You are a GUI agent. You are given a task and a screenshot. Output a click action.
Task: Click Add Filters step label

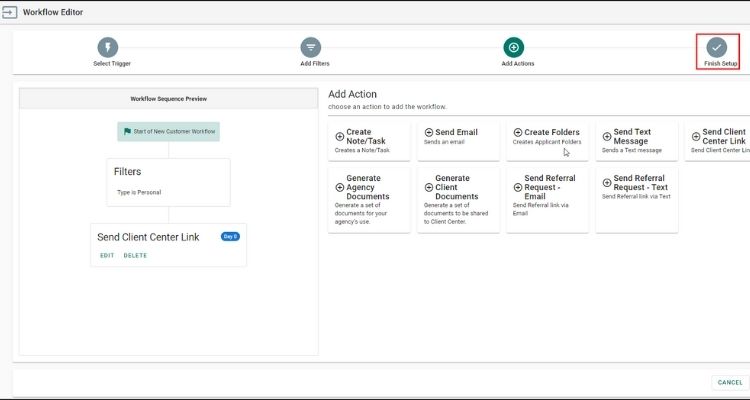315,64
